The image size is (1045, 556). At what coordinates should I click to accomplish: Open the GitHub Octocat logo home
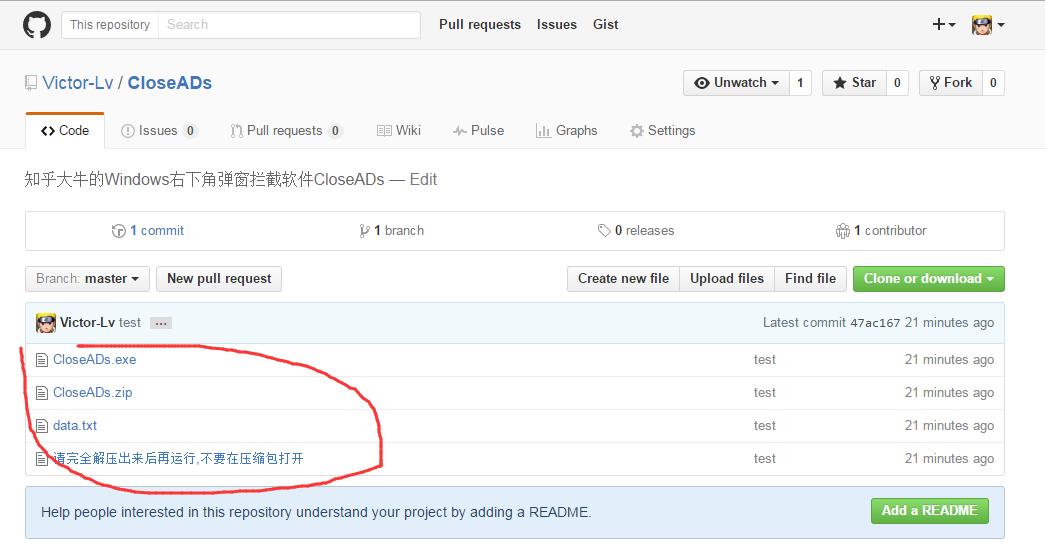[37, 25]
